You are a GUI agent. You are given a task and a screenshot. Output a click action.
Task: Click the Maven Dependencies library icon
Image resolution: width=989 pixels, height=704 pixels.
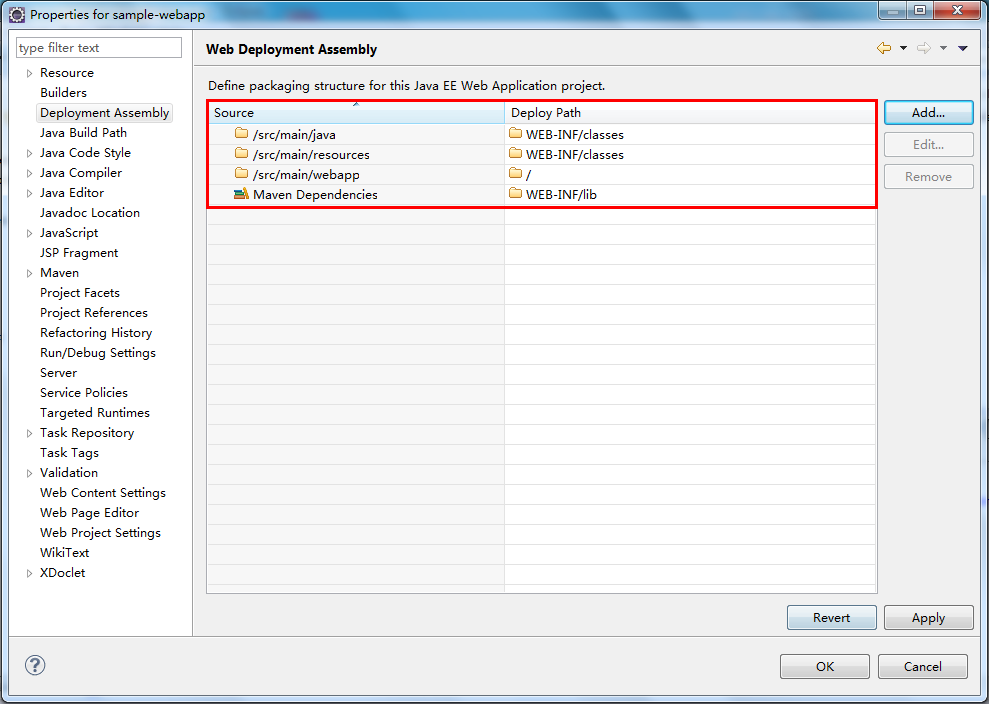(241, 194)
